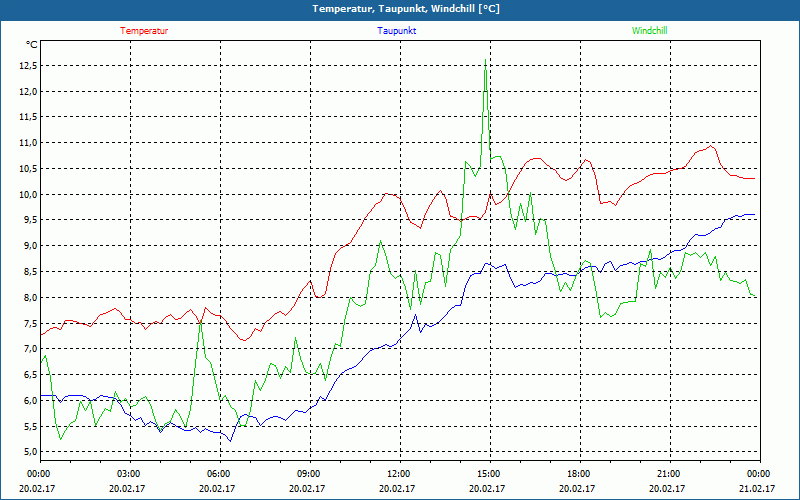Click the 6,0 y-axis value
This screenshot has height=500, width=800.
click(31, 400)
